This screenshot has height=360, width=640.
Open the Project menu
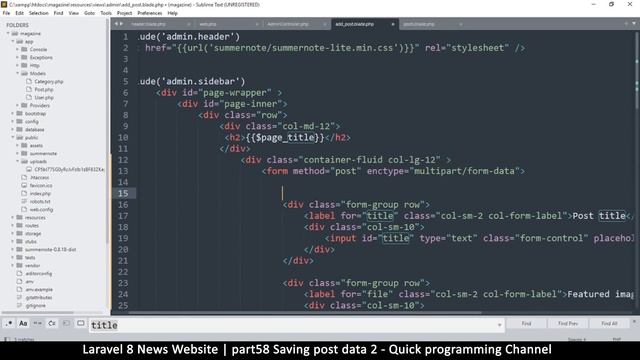[x=124, y=13]
